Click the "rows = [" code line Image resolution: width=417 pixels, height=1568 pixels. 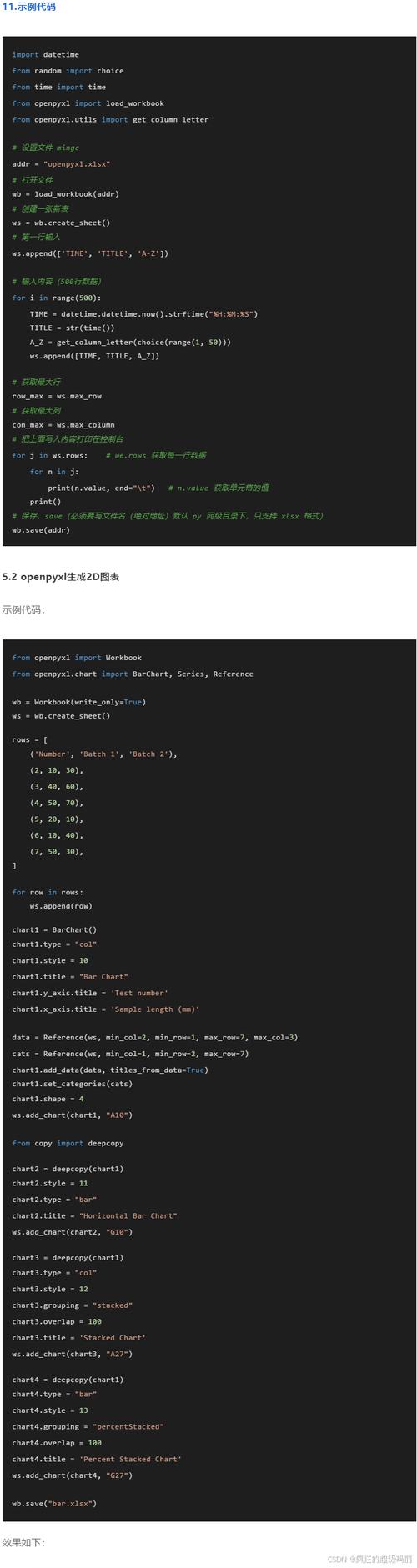pos(30,739)
